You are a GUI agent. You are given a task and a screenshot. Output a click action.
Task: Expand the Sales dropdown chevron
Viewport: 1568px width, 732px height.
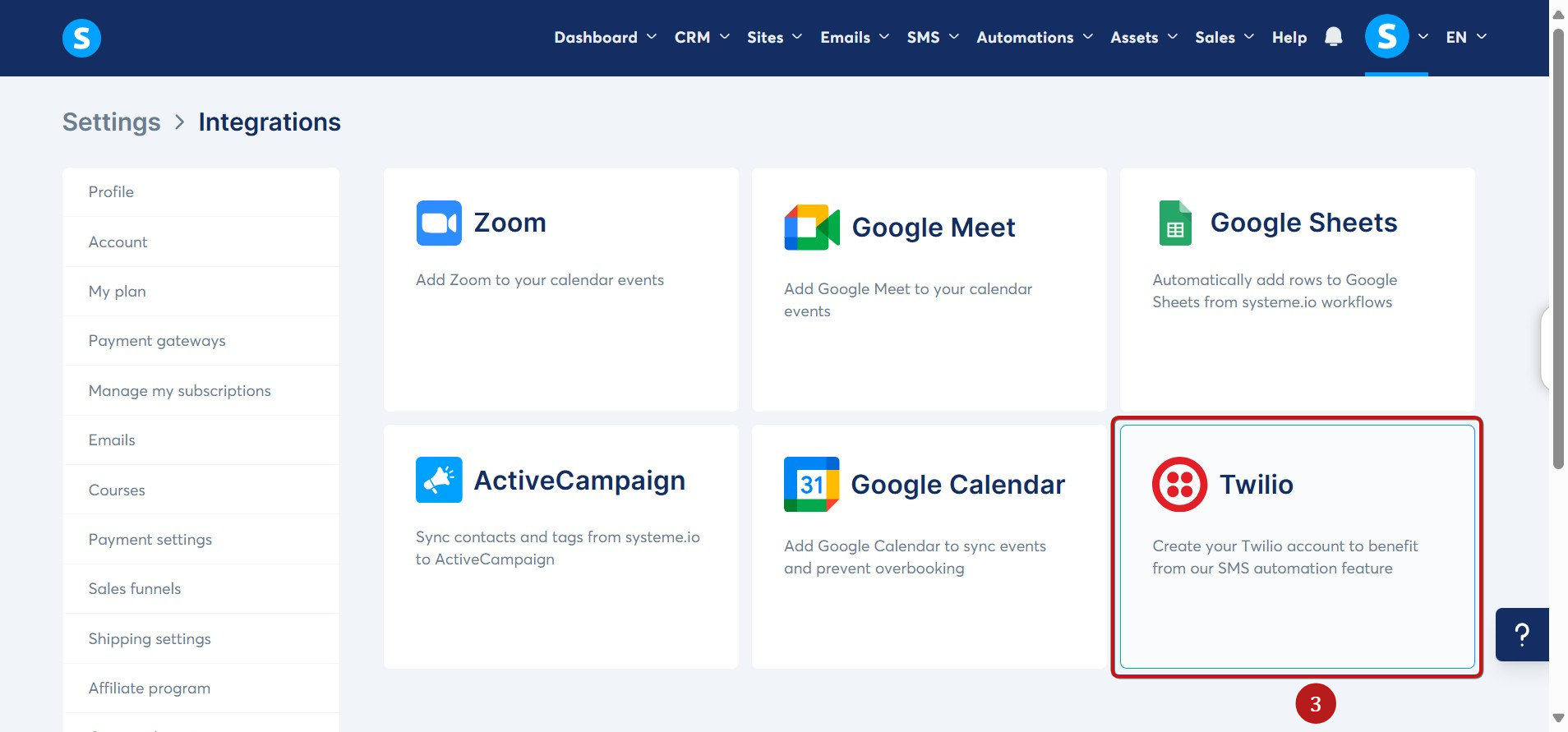(x=1249, y=37)
